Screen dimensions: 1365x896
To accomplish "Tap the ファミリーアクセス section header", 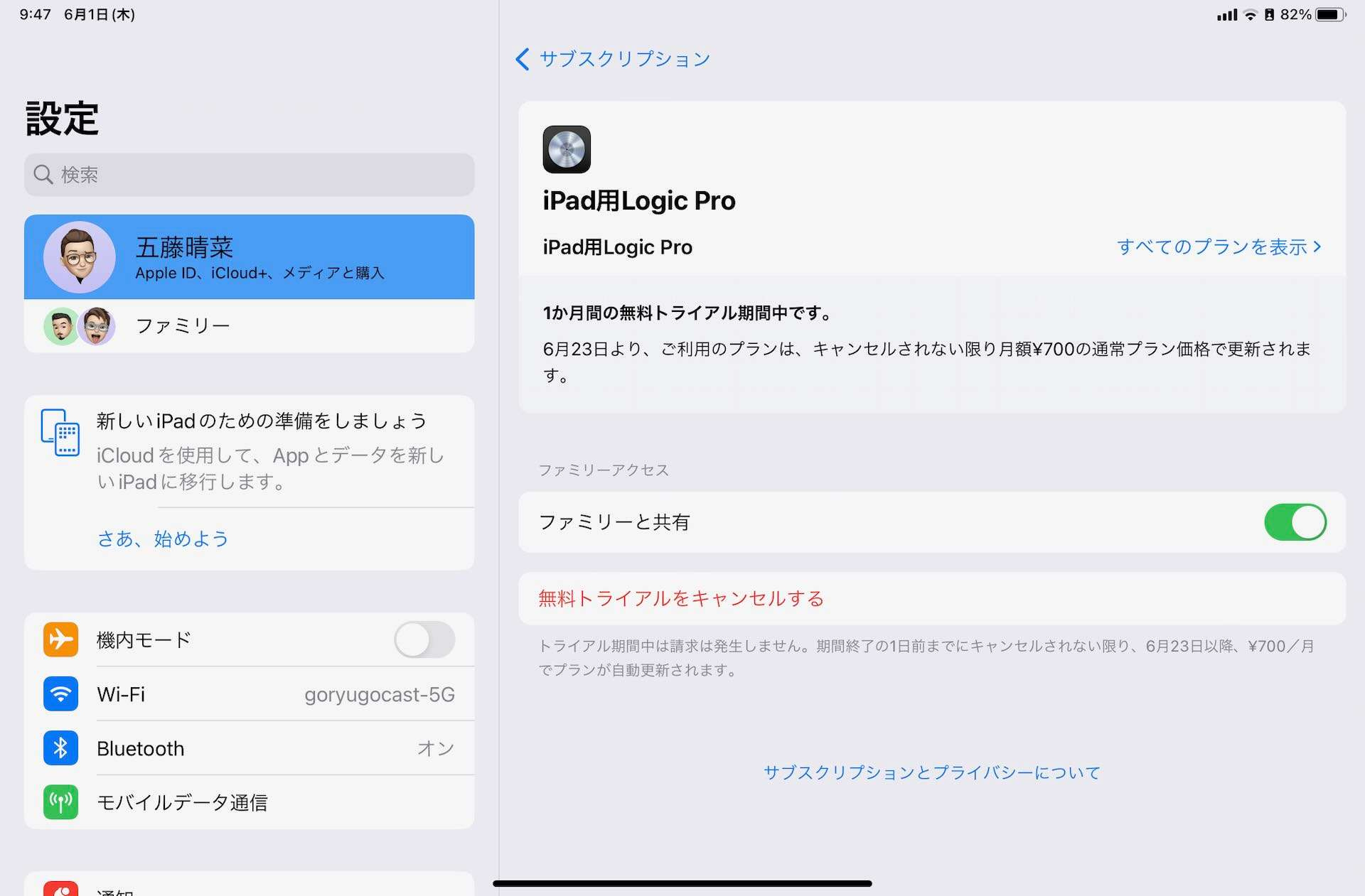I will 604,470.
